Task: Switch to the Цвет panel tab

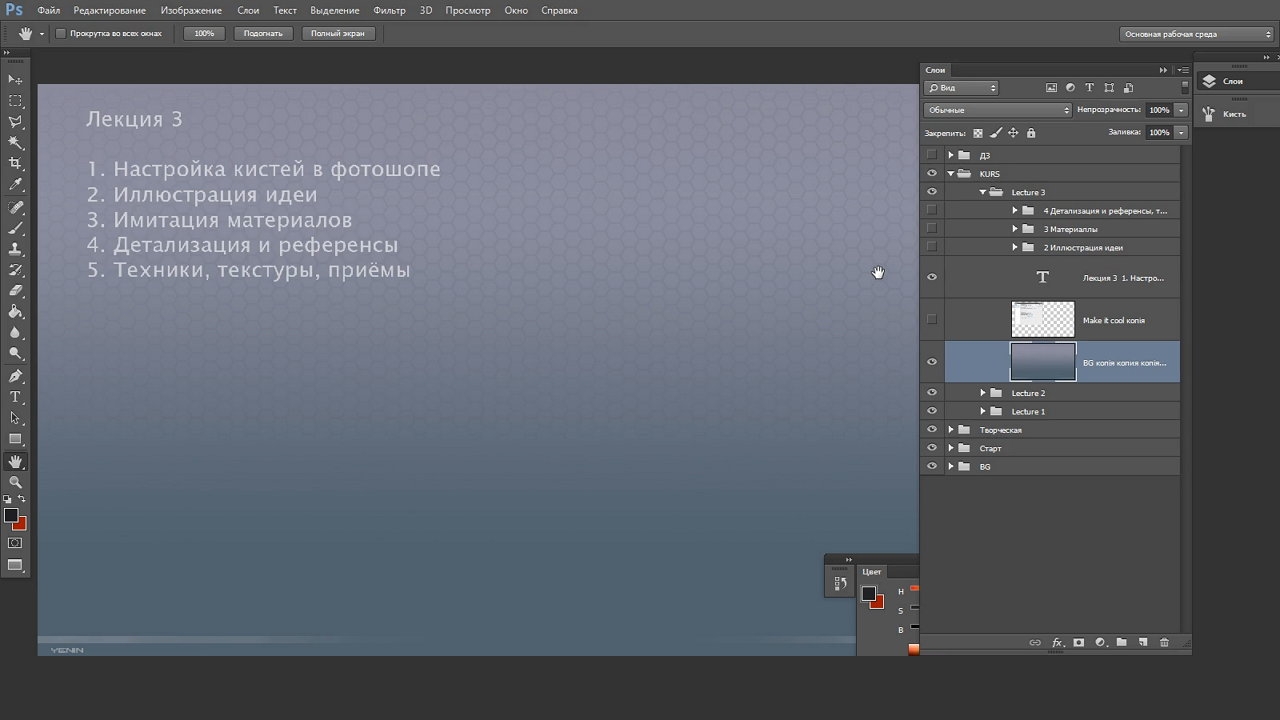Action: tap(872, 572)
